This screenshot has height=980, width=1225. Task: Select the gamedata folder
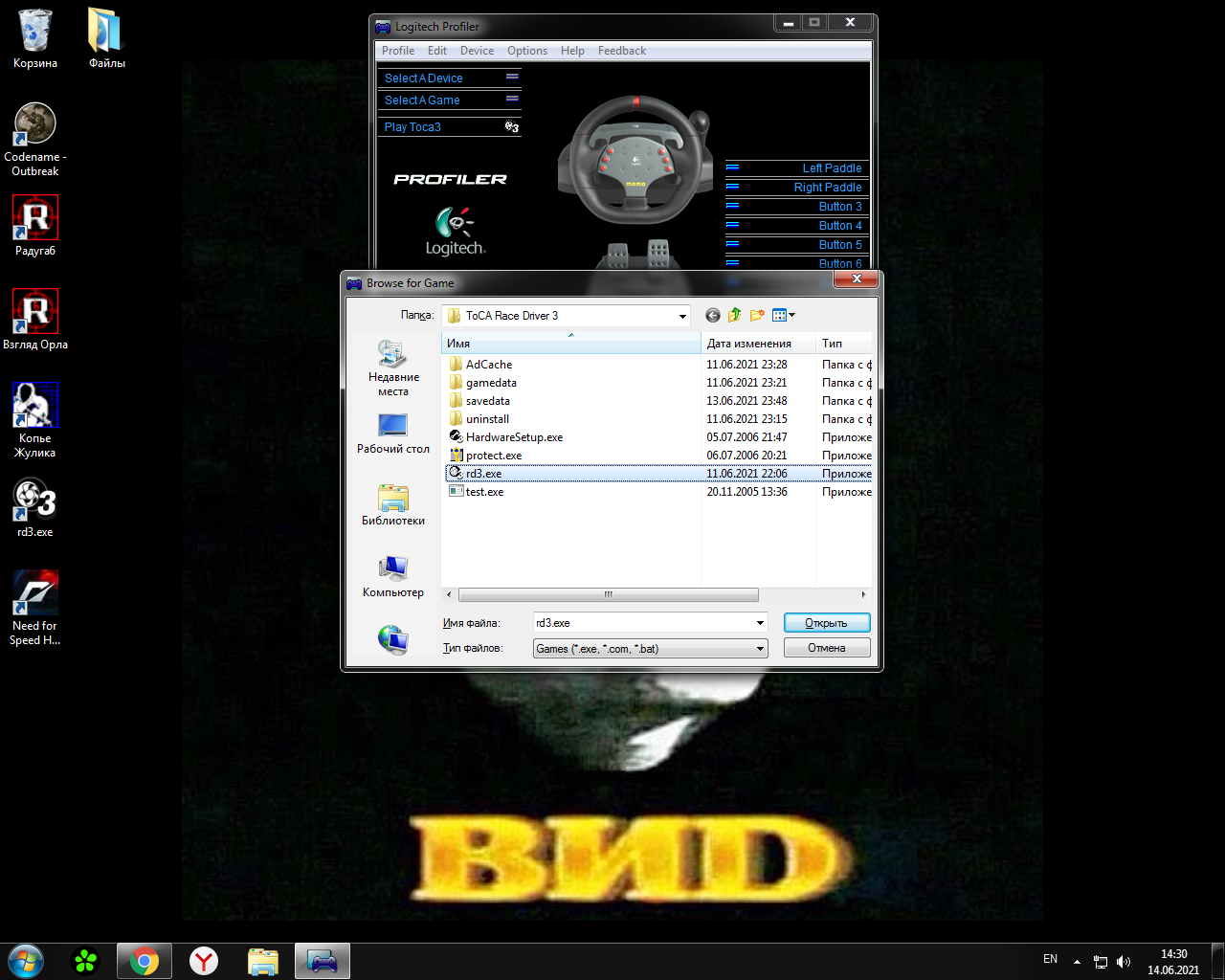482,383
